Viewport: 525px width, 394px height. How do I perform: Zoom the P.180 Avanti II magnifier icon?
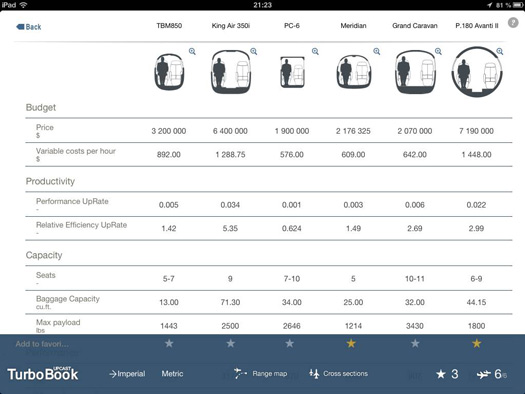tap(500, 51)
